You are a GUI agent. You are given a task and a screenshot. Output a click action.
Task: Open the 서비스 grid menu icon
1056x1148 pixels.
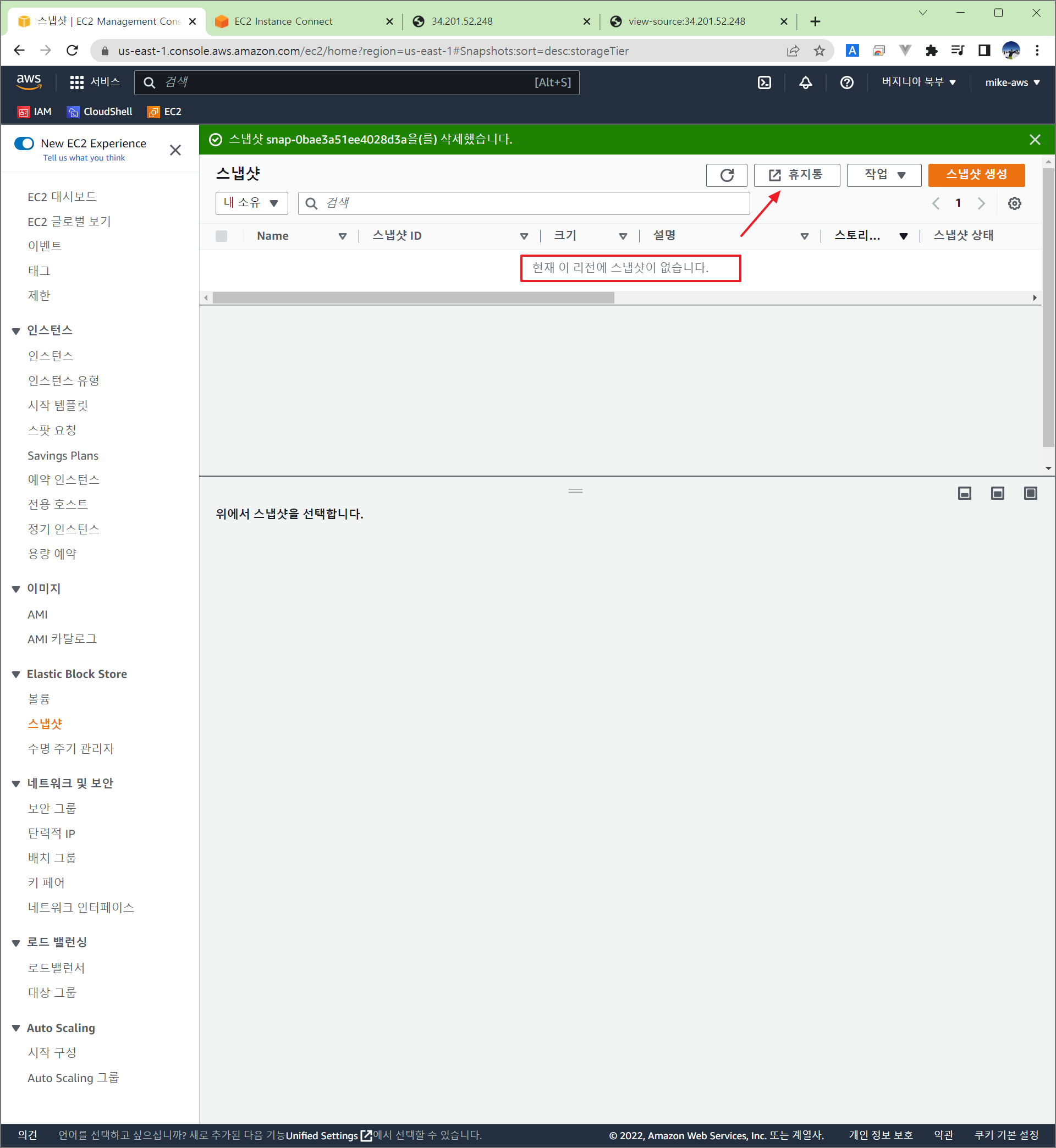coord(76,82)
